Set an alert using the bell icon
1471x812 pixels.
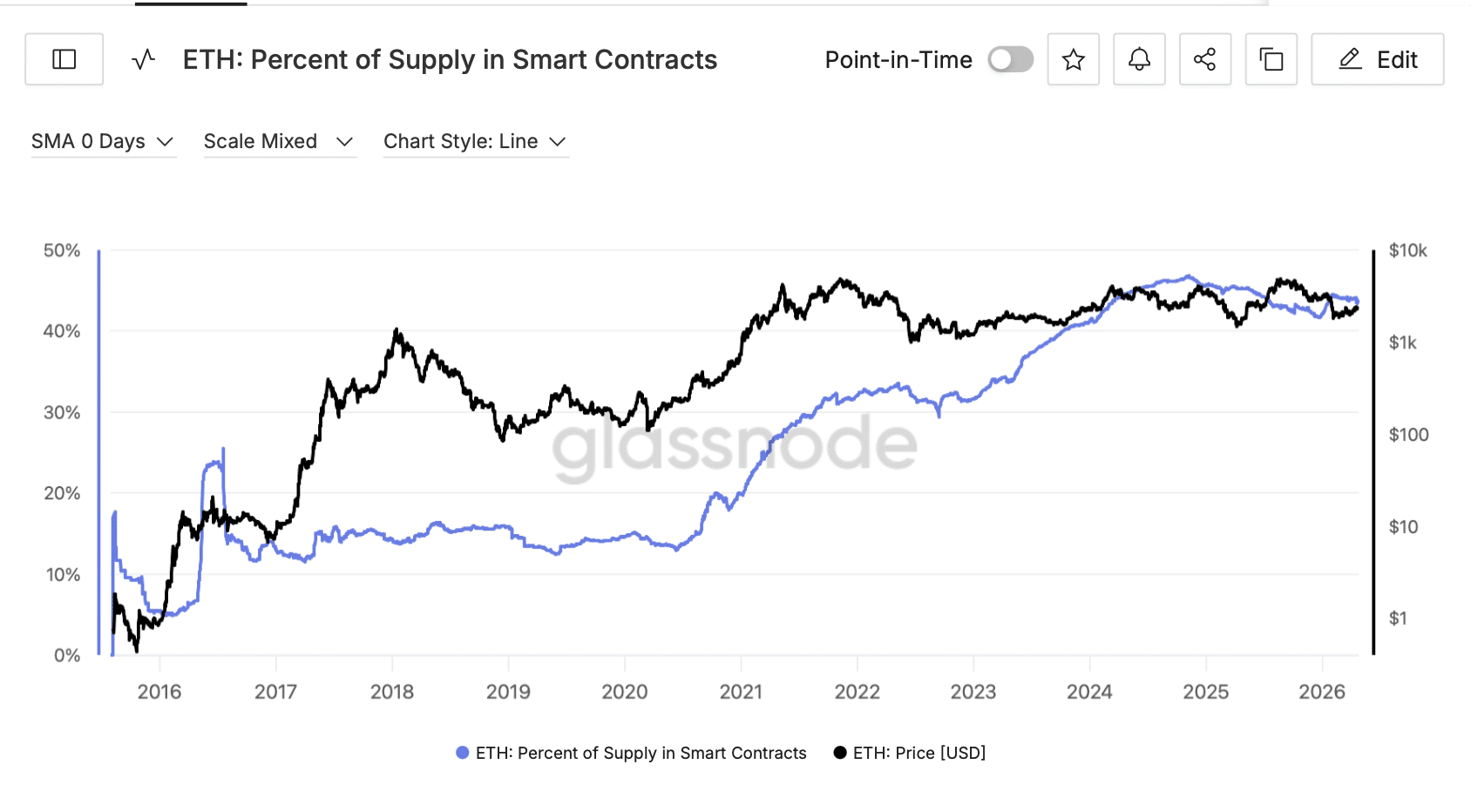tap(1139, 59)
